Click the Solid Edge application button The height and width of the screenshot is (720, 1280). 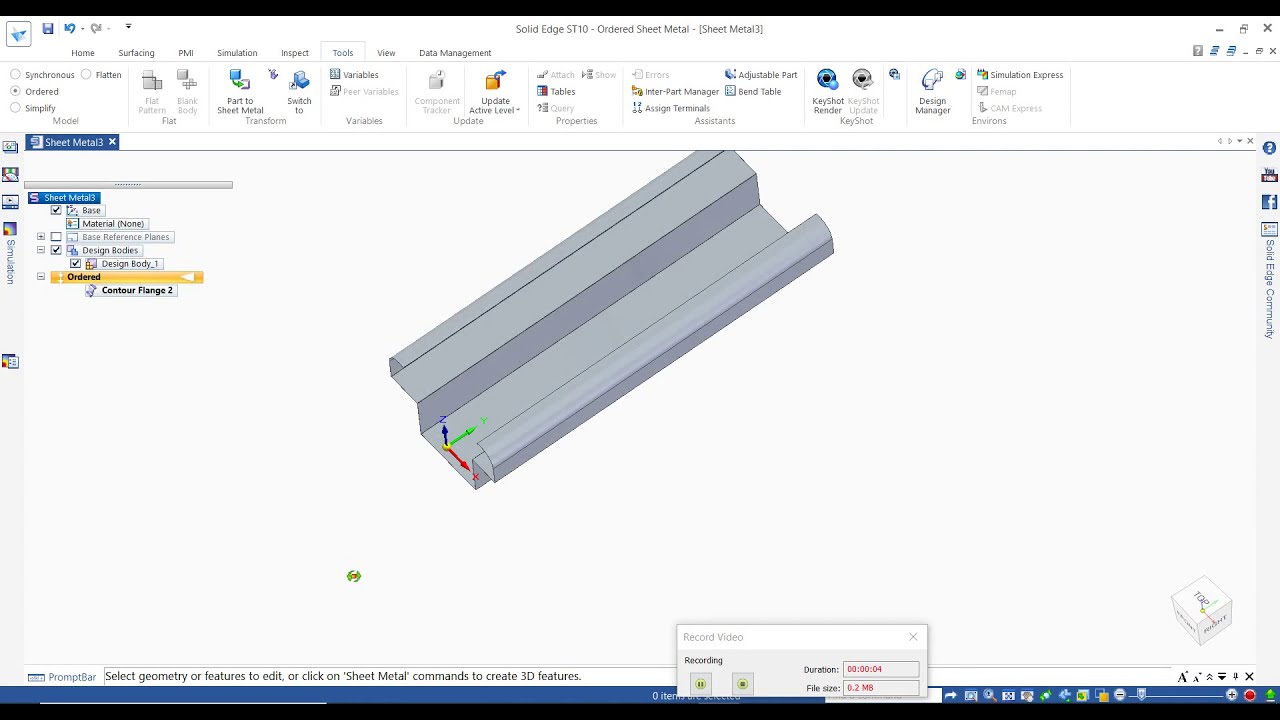[x=18, y=34]
